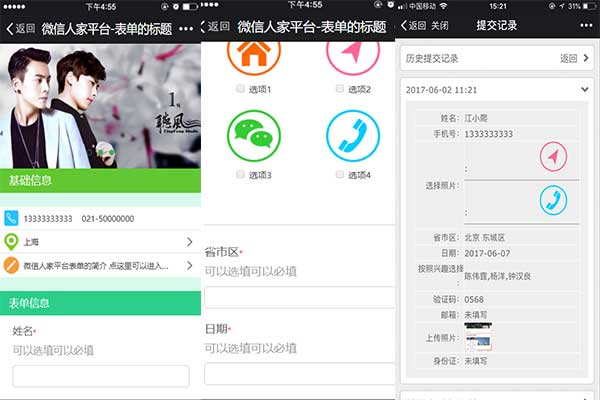600x400 pixels.
Task: Call number 021-50000000
Action: (108, 219)
